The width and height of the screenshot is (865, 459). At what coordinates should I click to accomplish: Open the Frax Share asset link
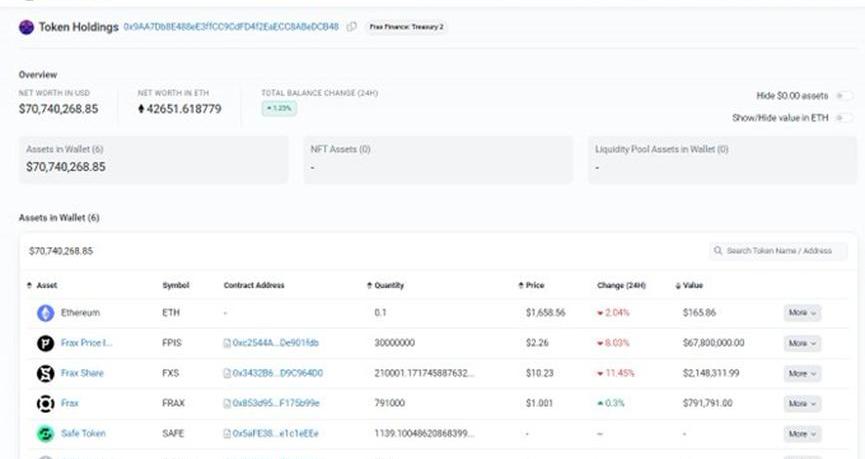pyautogui.click(x=82, y=373)
